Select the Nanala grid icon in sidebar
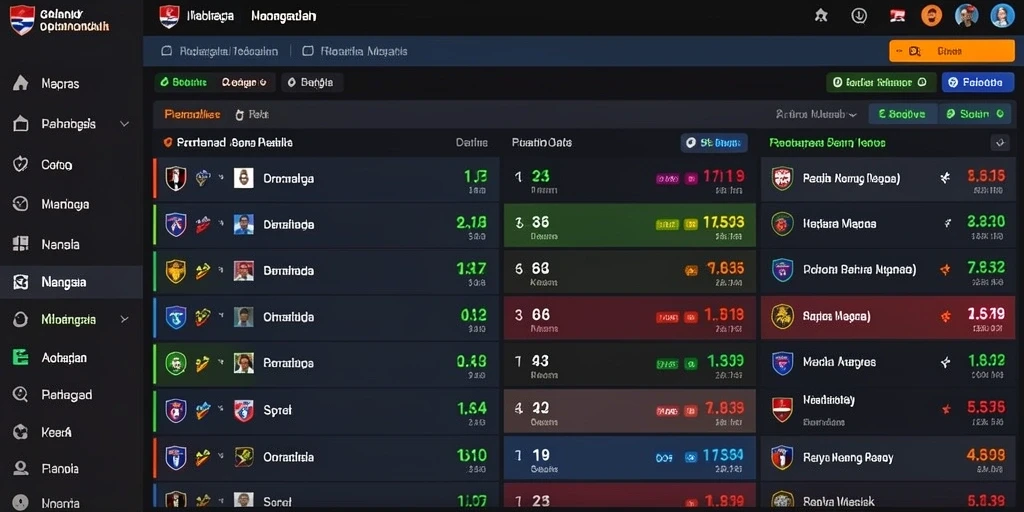Image resolution: width=1024 pixels, height=512 pixels. coord(20,244)
